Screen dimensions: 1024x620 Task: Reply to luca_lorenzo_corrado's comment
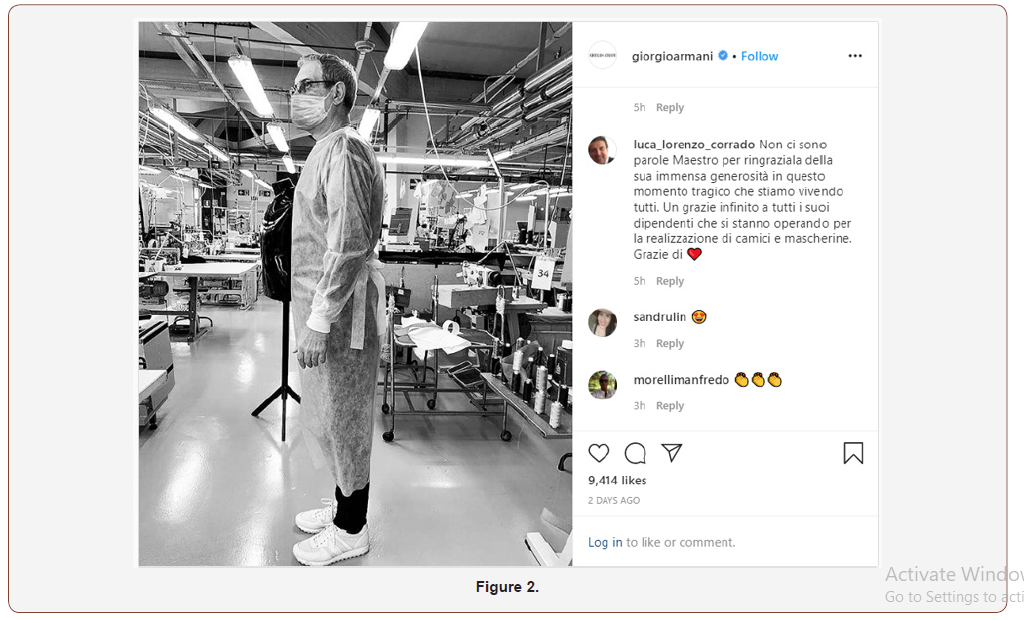(x=669, y=281)
